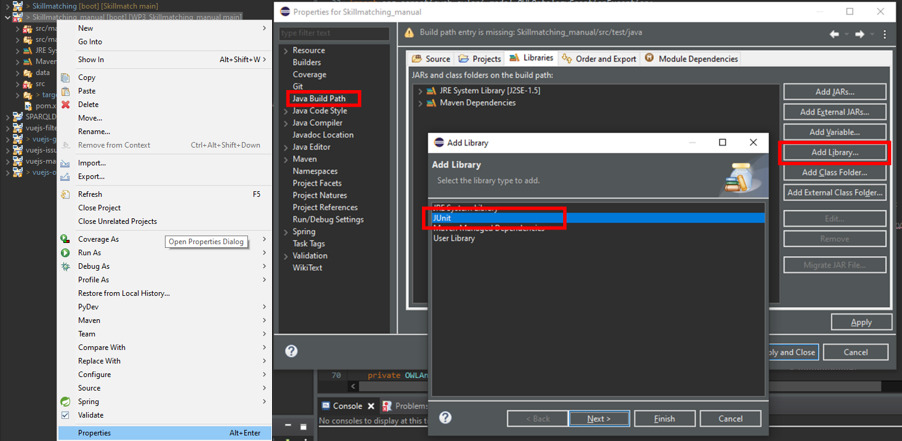This screenshot has height=441, width=902.
Task: Click Next in Add Library dialog
Action: 599,419
